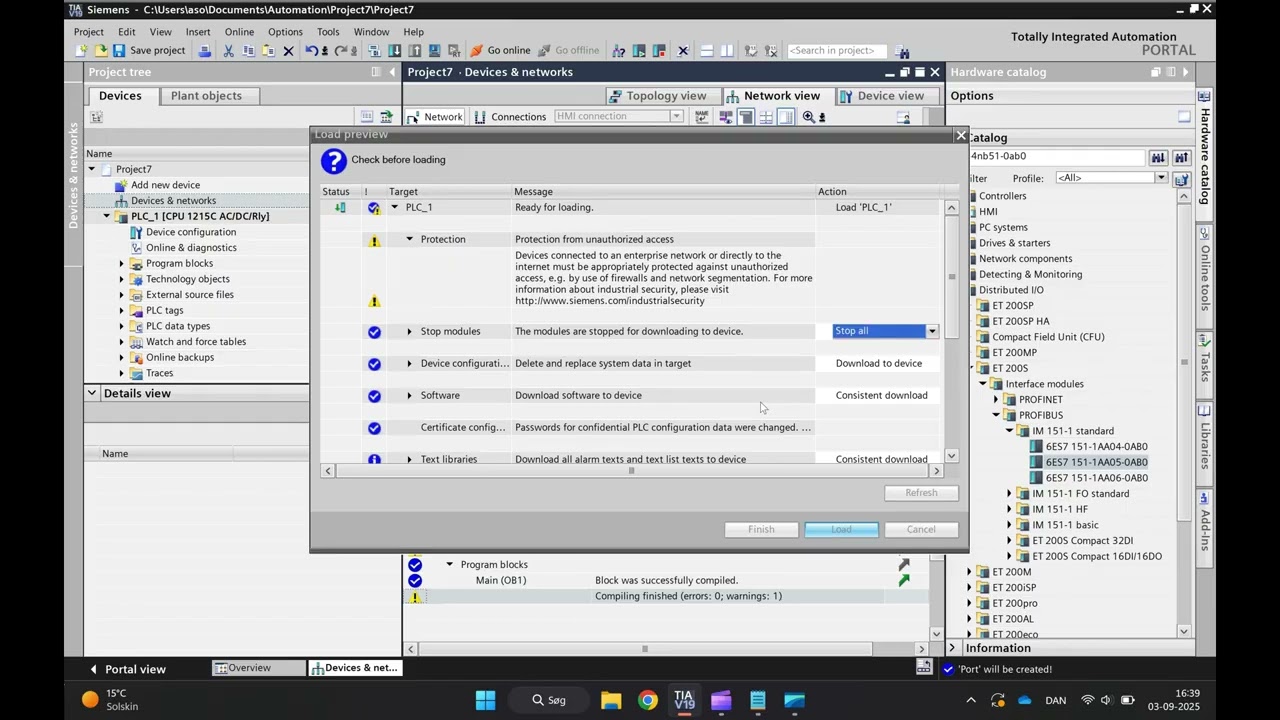The width and height of the screenshot is (1280, 720).
Task: Expand the Software row in Load preview
Action: [x=409, y=395]
